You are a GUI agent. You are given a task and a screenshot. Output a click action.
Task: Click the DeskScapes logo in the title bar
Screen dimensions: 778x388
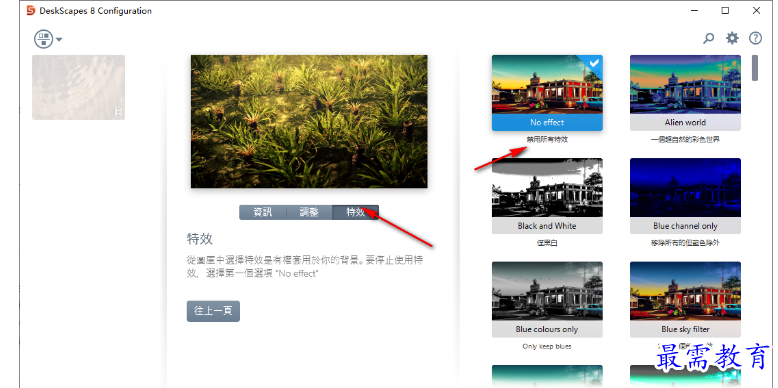coord(31,10)
